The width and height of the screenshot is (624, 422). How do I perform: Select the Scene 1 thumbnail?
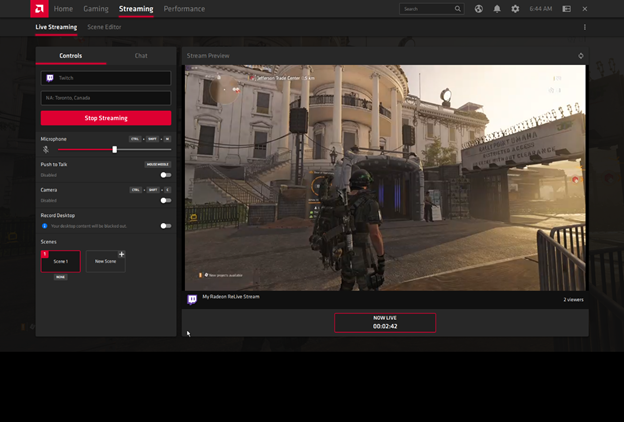60,261
